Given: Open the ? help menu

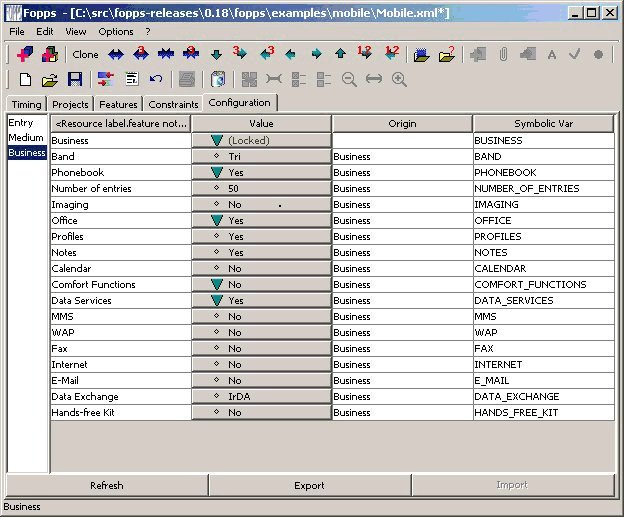Looking at the screenshot, I should tap(148, 31).
